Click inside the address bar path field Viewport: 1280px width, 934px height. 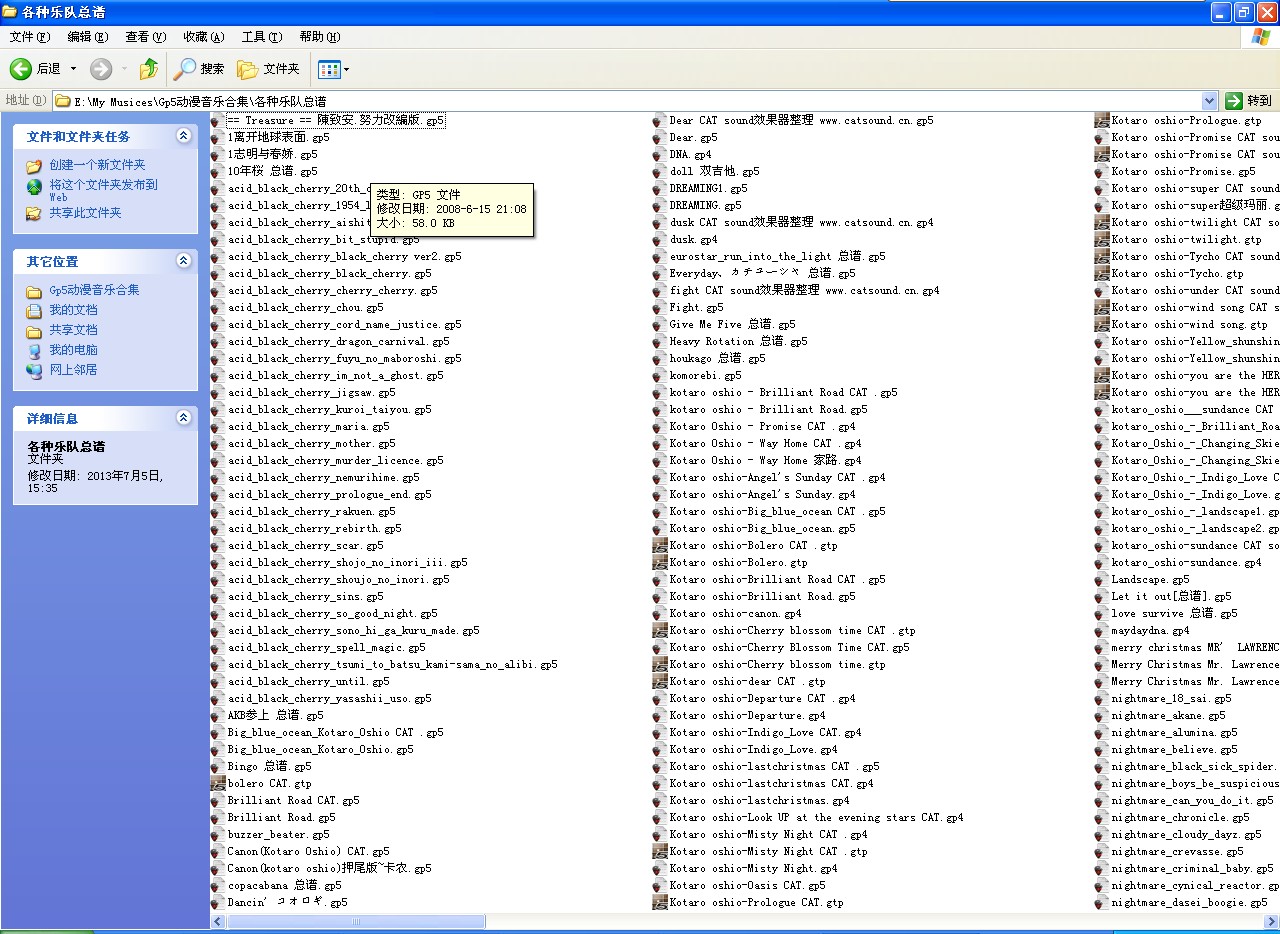[626, 101]
